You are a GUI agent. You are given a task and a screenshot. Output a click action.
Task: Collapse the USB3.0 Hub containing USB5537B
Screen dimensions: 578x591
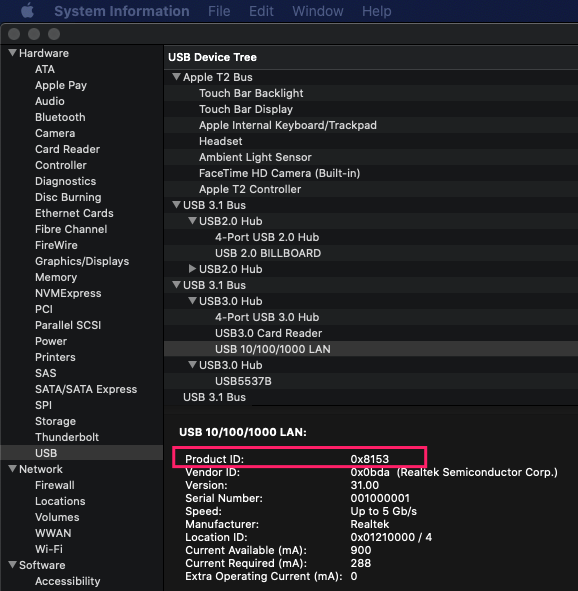pyautogui.click(x=193, y=364)
